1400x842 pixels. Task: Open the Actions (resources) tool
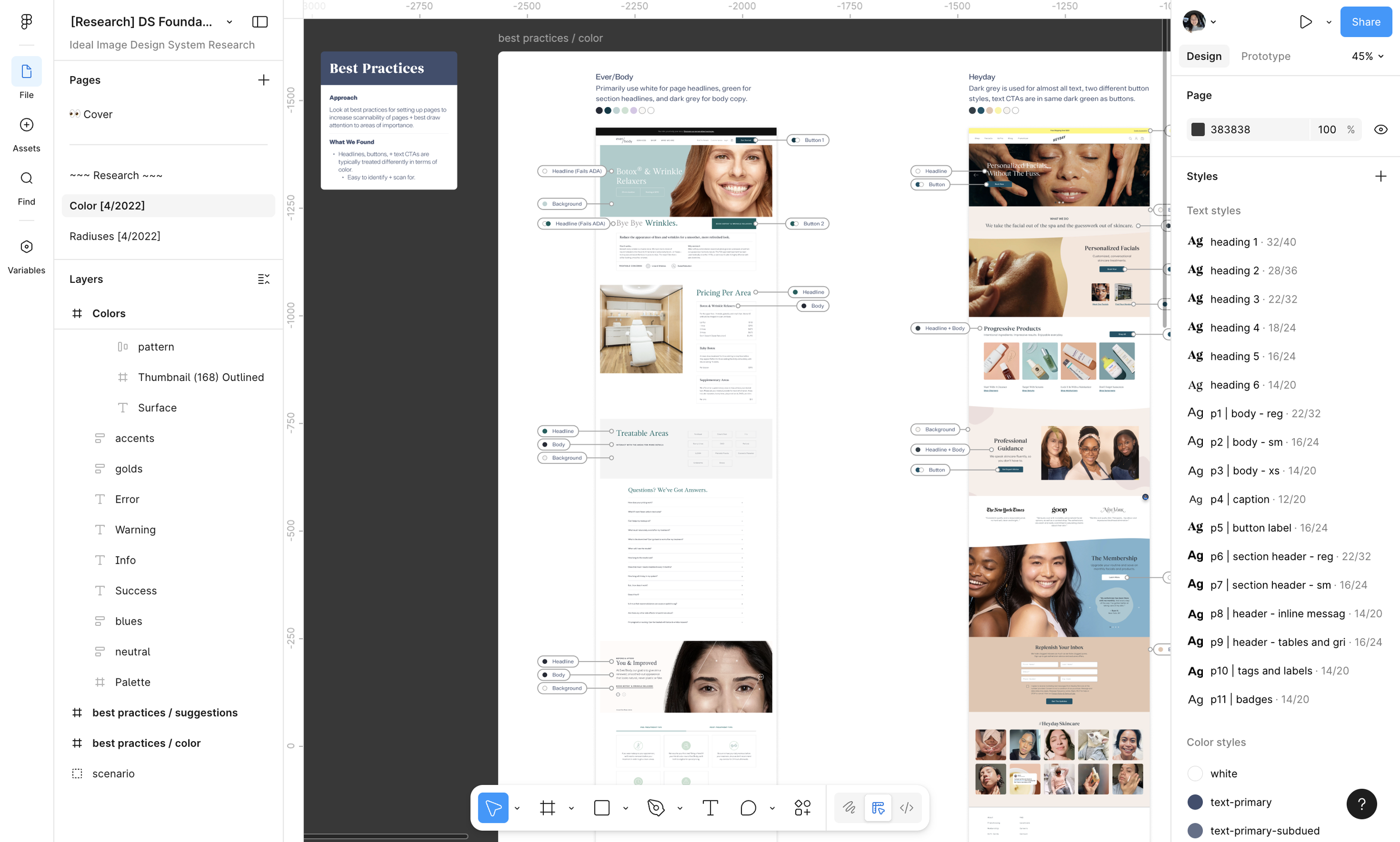[x=802, y=807]
